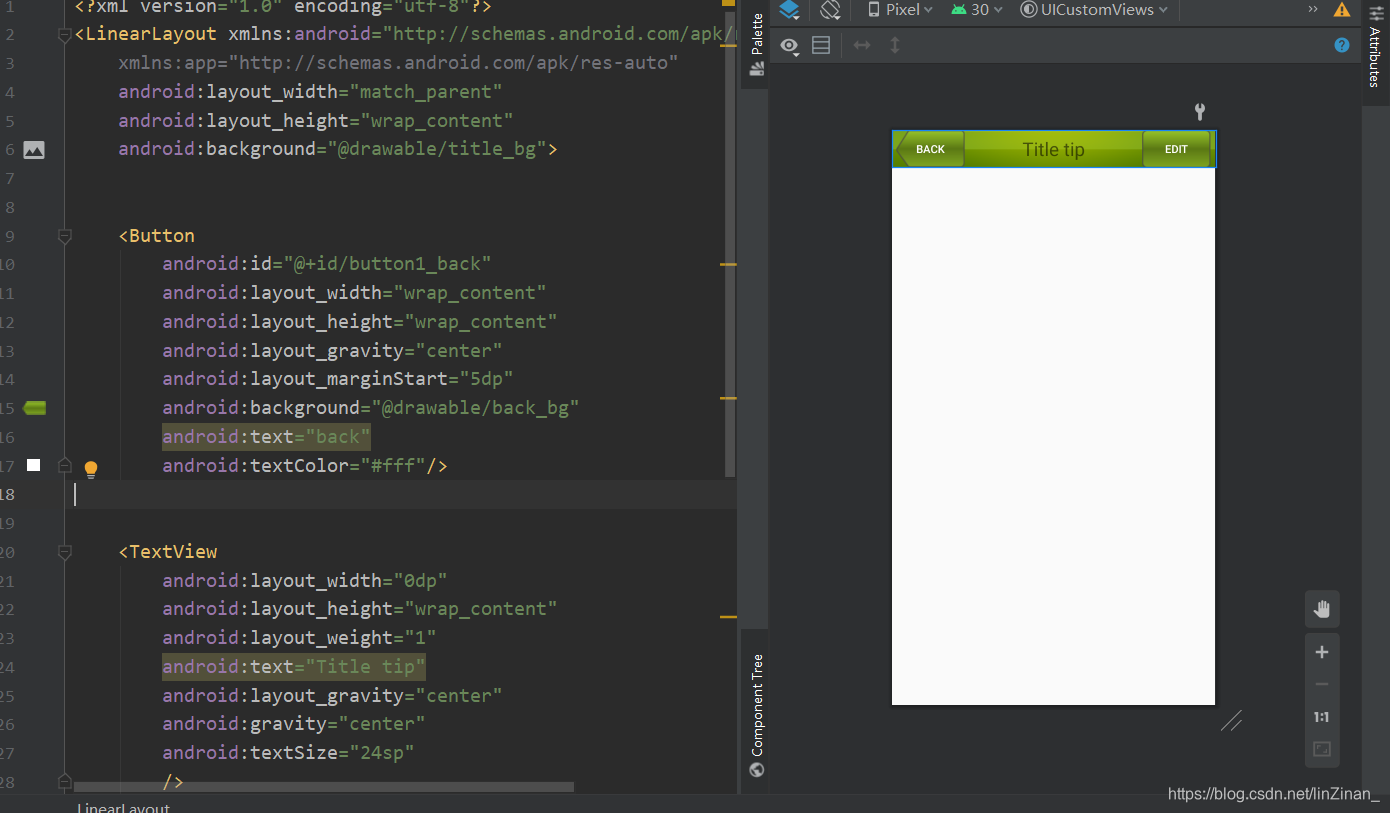1390x813 pixels.
Task: Click the Button end fold marker on line 17
Action: pos(65,466)
